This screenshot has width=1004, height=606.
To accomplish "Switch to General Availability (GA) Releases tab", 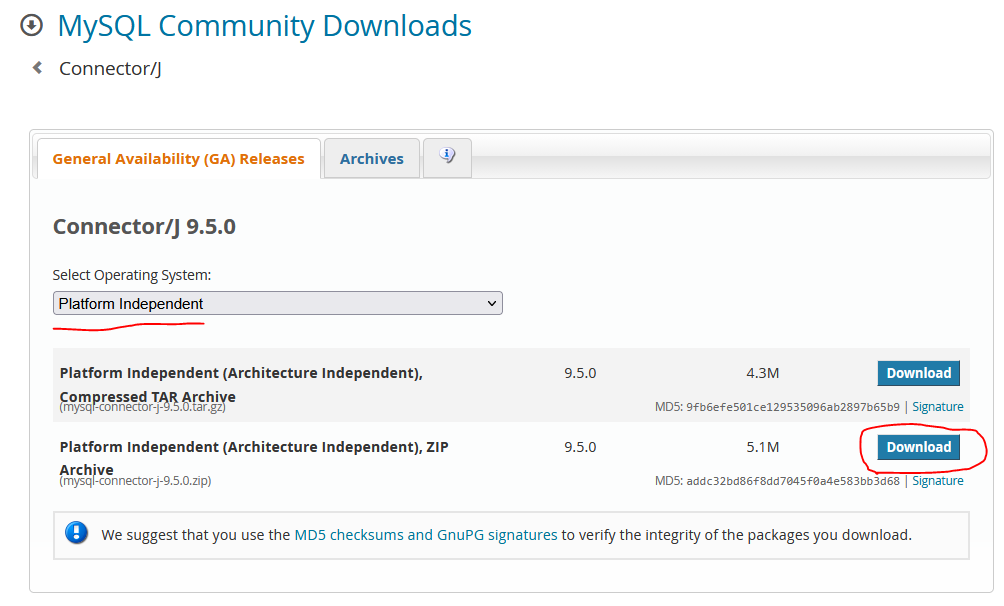I will click(x=178, y=159).
